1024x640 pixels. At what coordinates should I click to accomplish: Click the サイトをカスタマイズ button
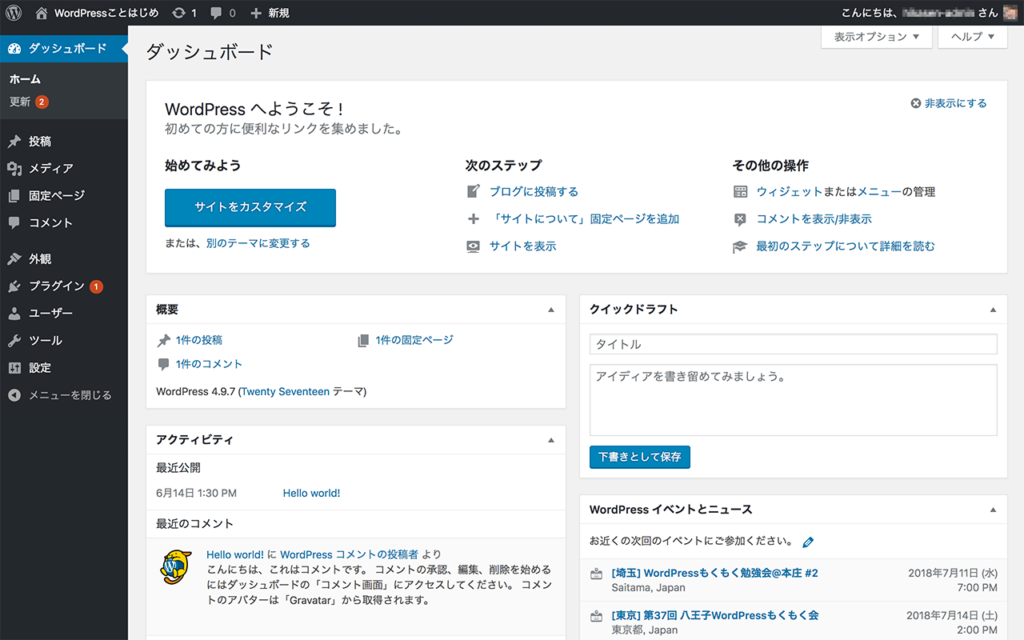point(250,208)
